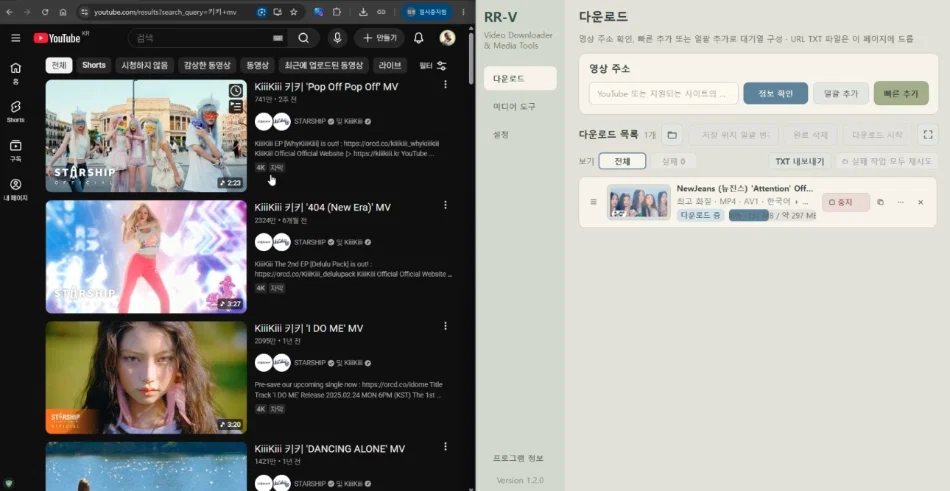Open more options for 'Pop Off Pop Off' MV

point(445,85)
